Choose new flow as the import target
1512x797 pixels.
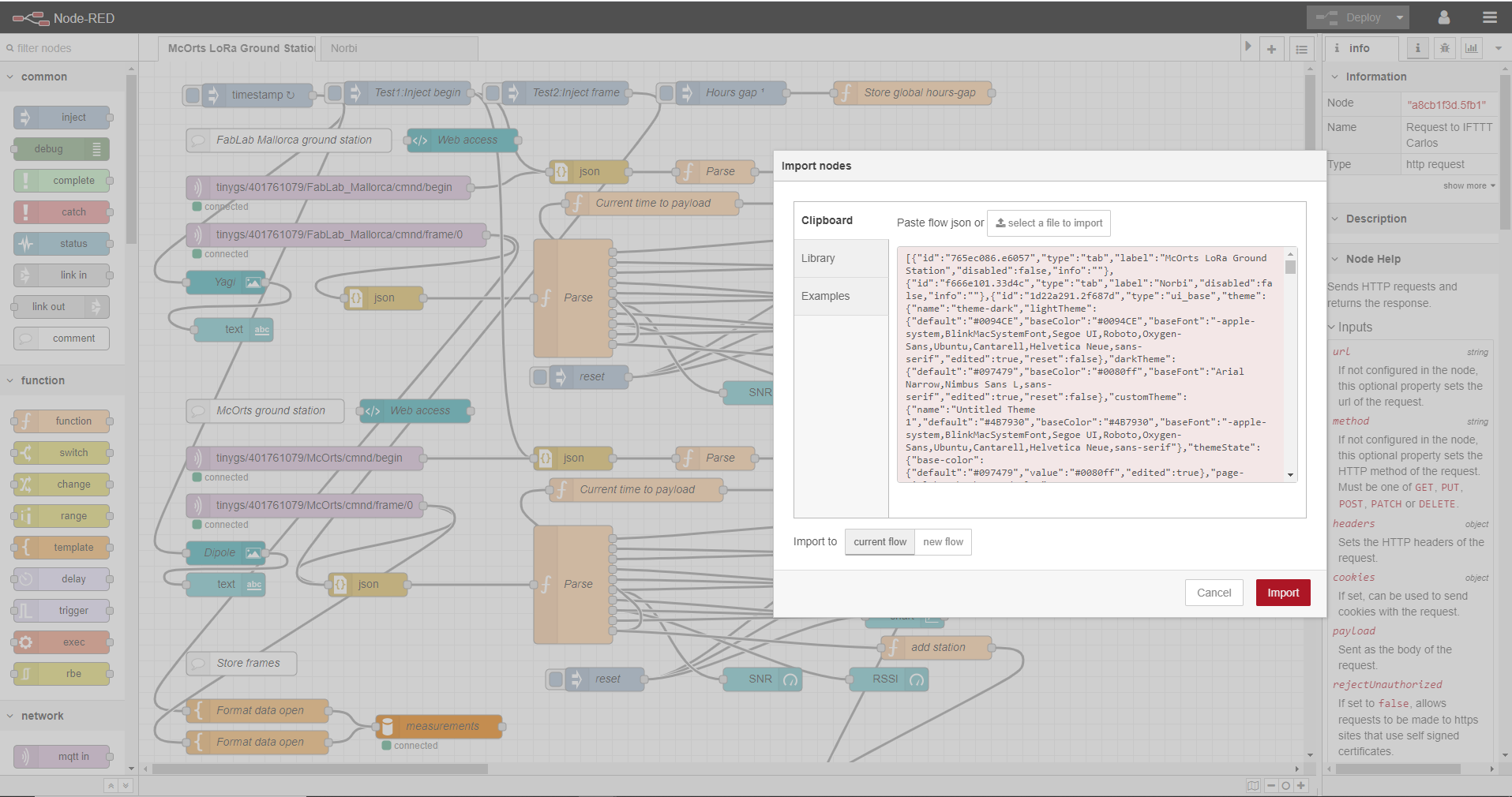click(943, 542)
